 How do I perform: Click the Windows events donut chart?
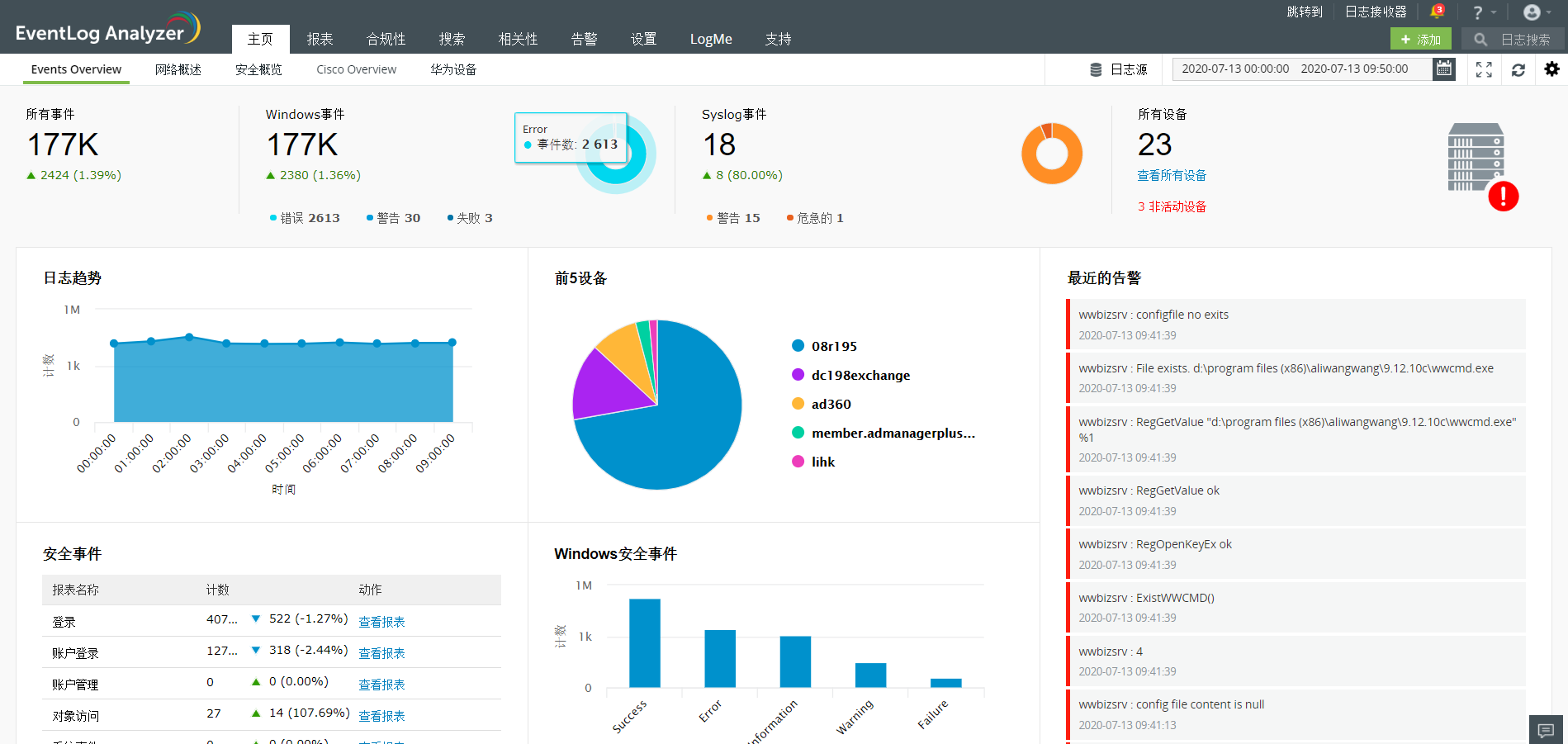coord(616,154)
